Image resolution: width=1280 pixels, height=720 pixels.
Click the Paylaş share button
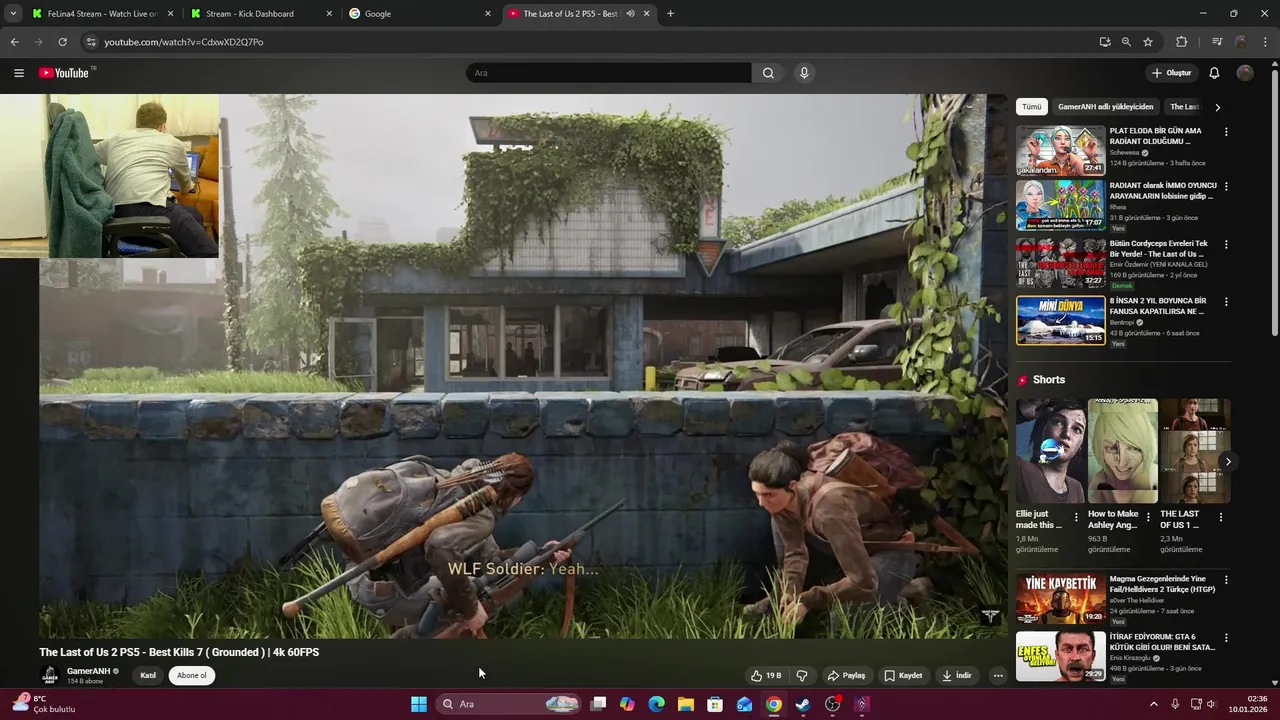pyautogui.click(x=846, y=675)
